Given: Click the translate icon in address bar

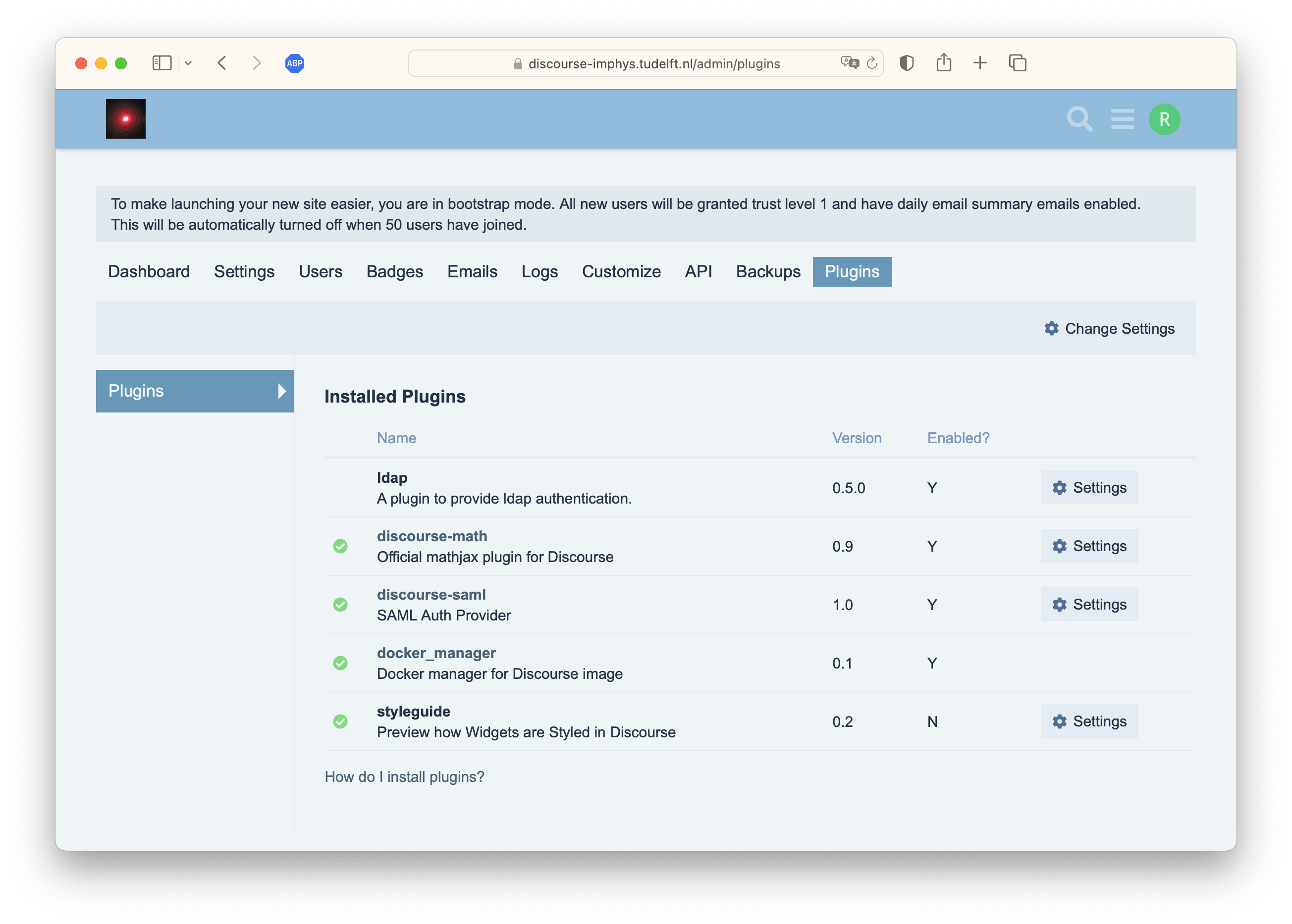Looking at the screenshot, I should click(x=849, y=62).
